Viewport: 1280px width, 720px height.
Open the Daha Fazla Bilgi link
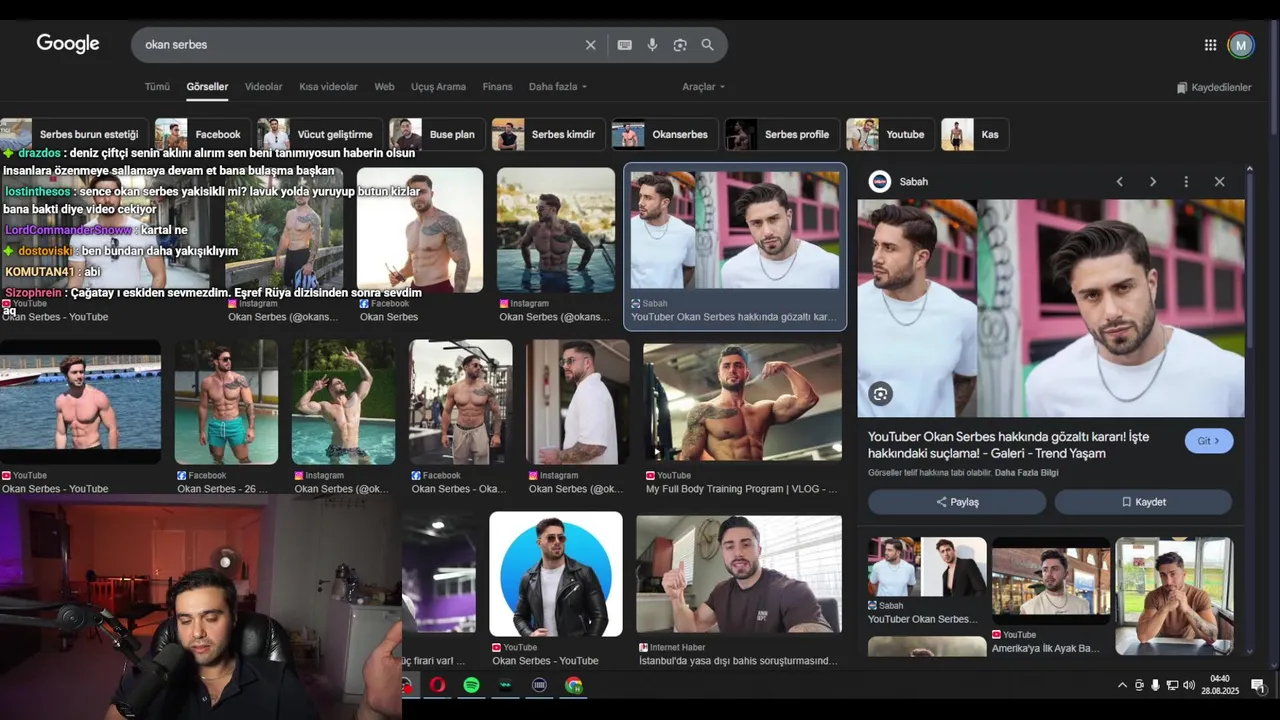coord(1026,473)
